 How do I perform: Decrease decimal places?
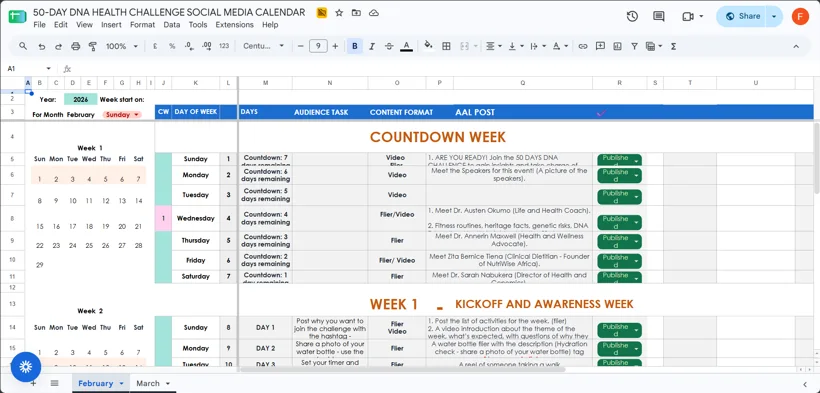189,46
